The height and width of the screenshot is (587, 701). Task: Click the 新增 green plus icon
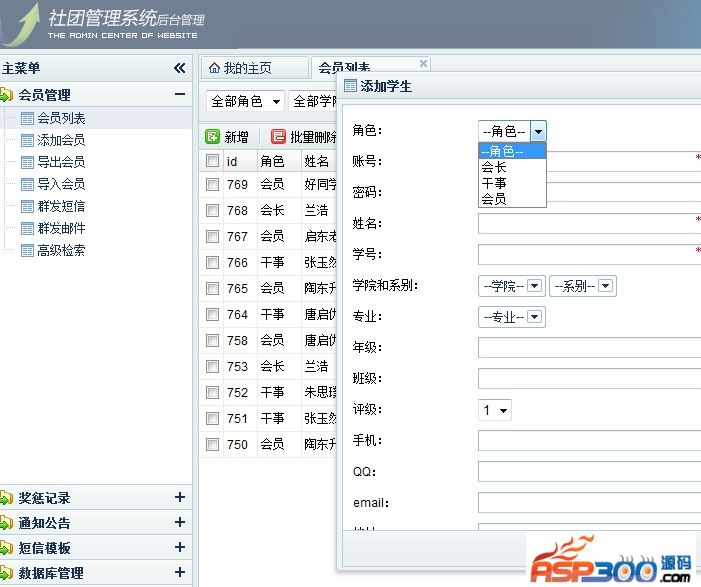click(212, 136)
